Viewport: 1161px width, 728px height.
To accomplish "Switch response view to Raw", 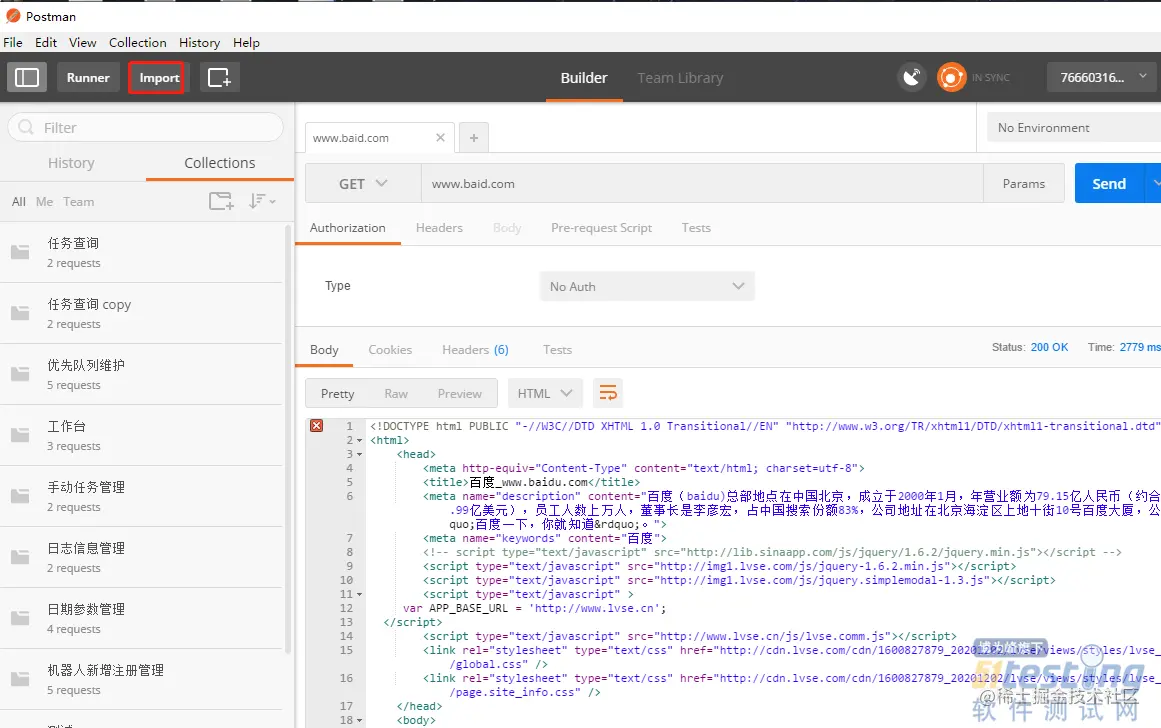I will pos(396,393).
